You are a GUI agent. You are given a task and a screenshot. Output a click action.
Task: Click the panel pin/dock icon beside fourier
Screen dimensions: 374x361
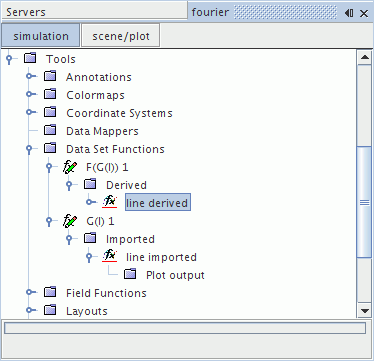click(349, 13)
